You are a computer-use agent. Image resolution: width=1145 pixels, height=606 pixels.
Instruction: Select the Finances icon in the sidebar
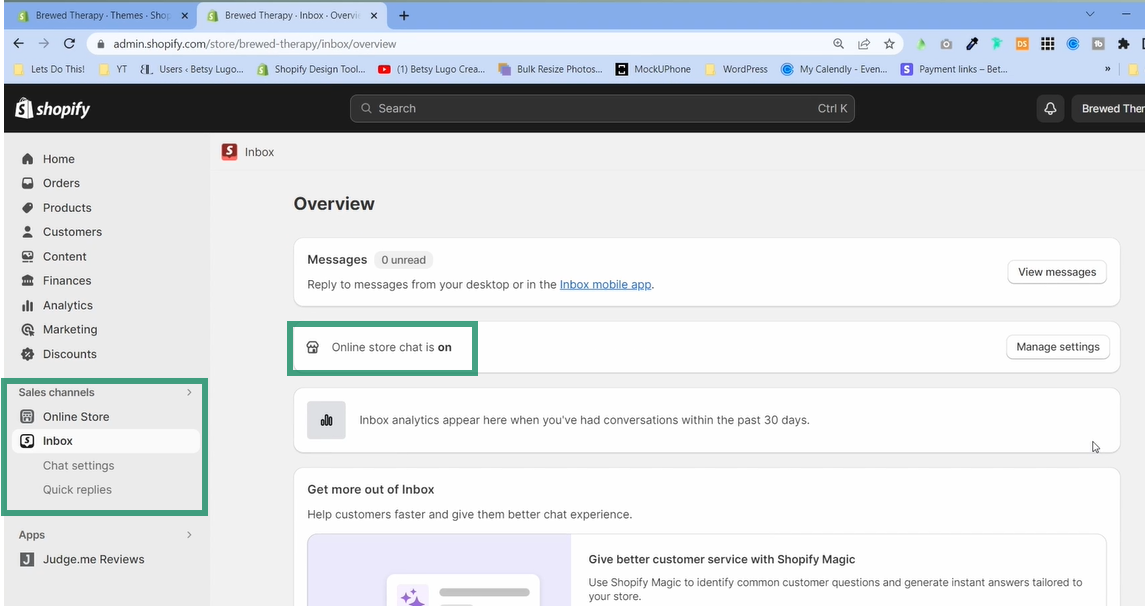(x=28, y=280)
